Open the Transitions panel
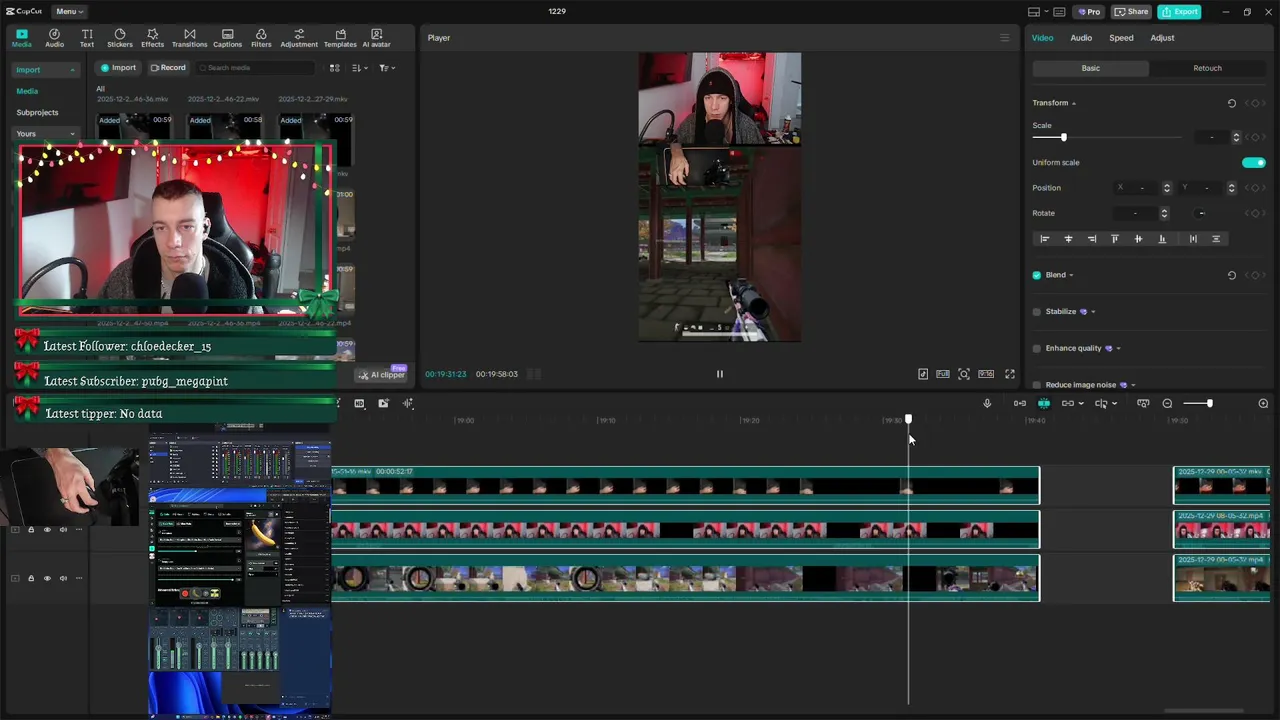Viewport: 1280px width, 720px height. coord(189,38)
